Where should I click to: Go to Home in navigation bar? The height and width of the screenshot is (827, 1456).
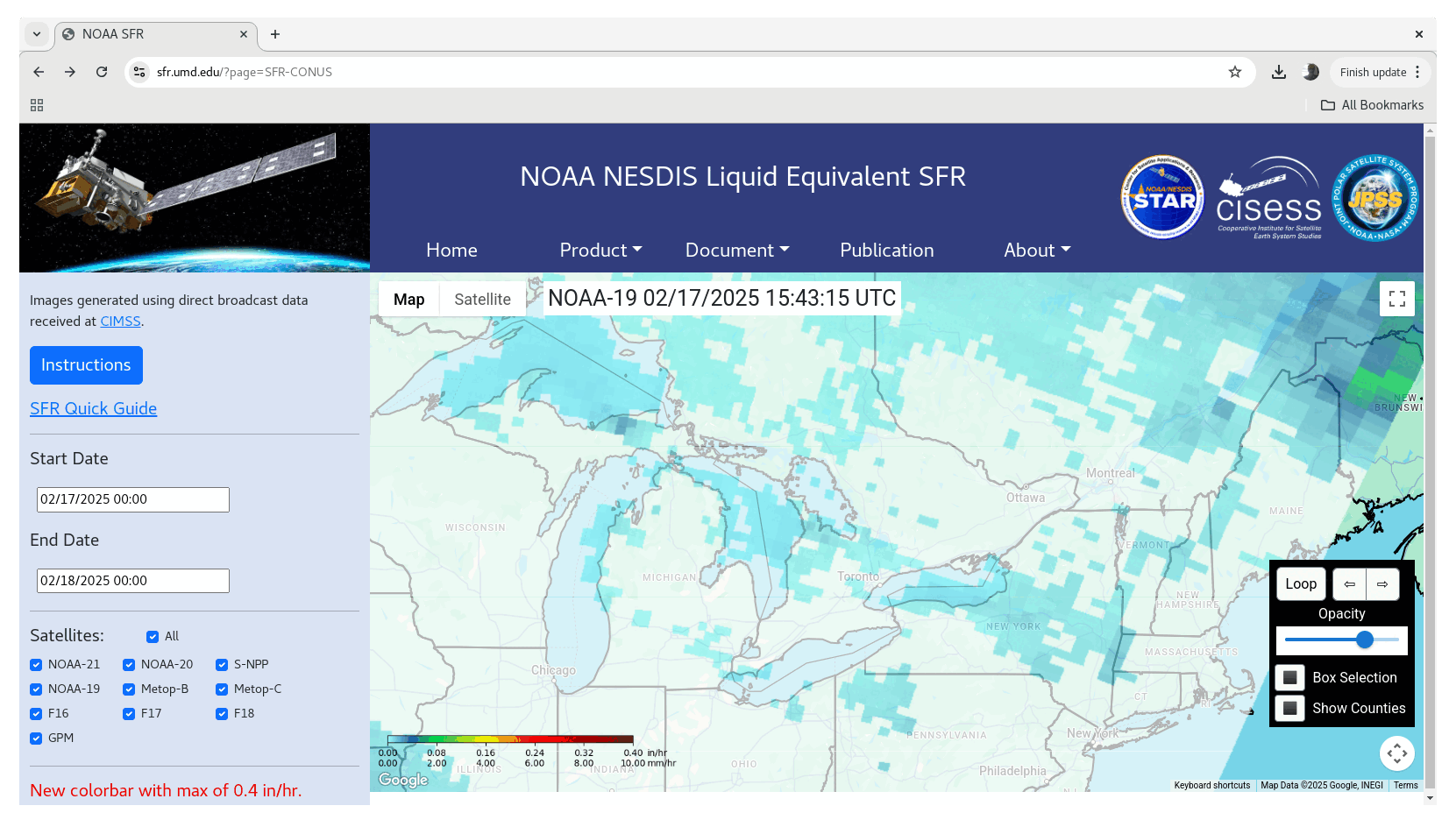(451, 251)
